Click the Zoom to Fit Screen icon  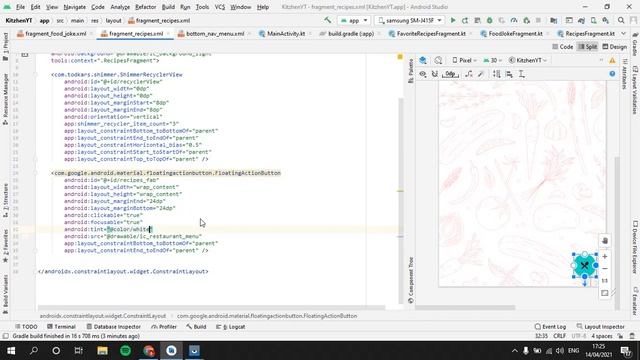[605, 293]
